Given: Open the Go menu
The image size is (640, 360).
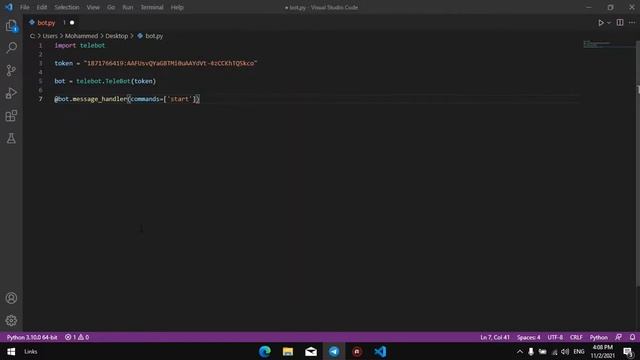Looking at the screenshot, I should point(111,7).
